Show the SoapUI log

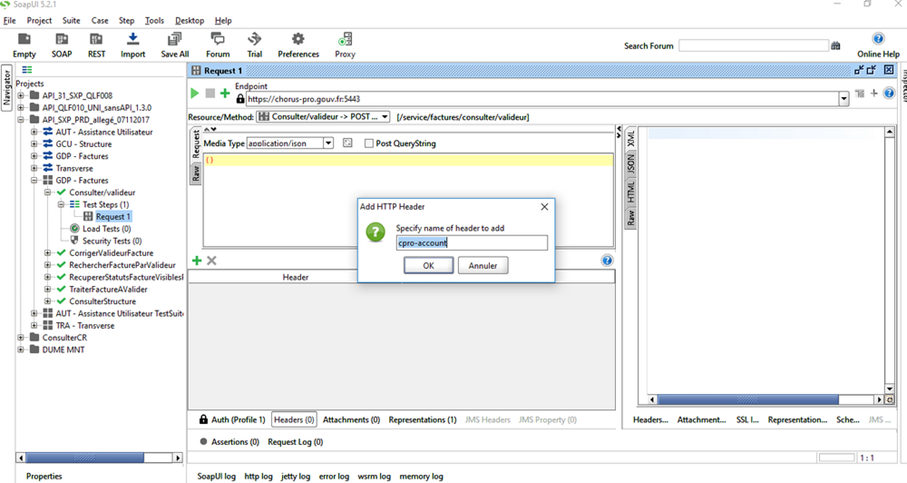[216, 476]
